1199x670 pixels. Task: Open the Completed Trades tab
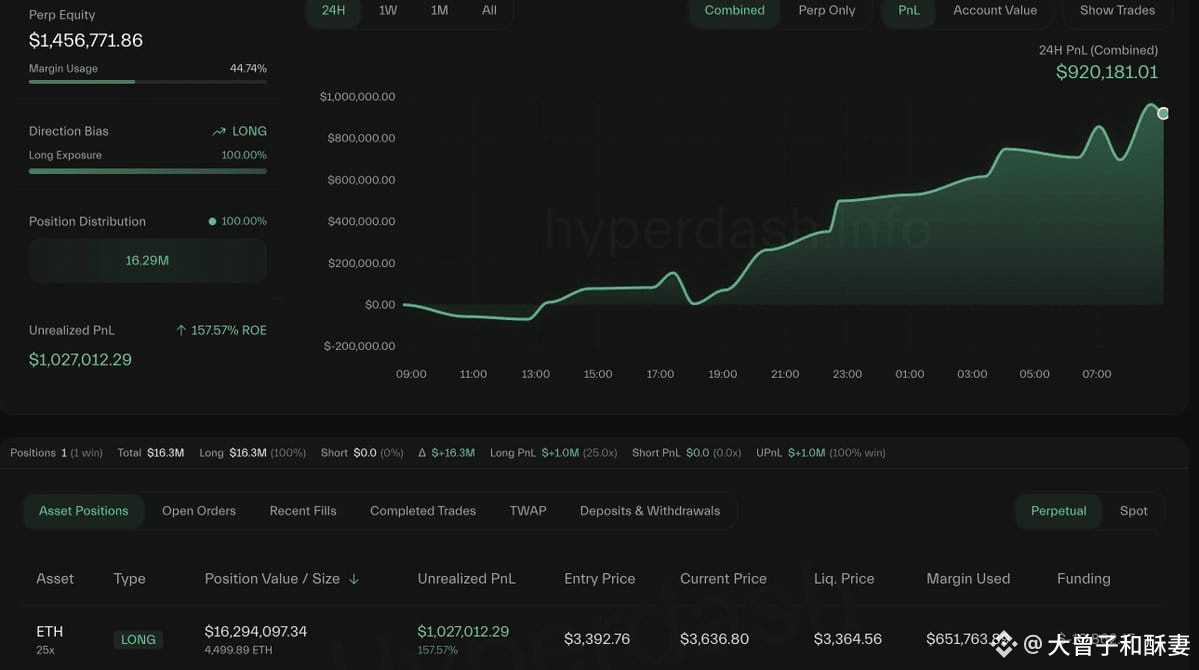tap(423, 511)
